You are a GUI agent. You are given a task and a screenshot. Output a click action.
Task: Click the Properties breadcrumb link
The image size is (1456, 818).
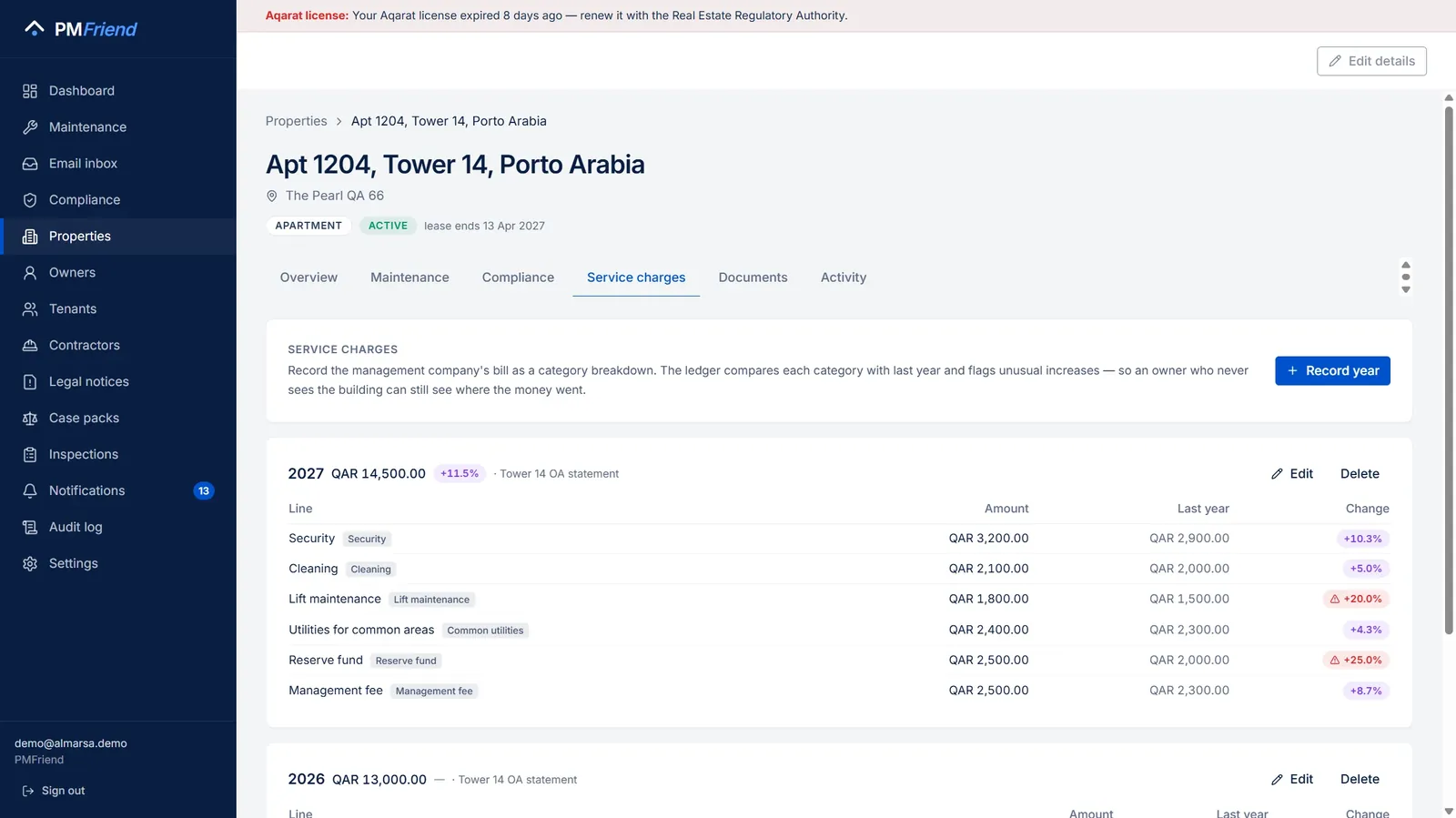(296, 121)
